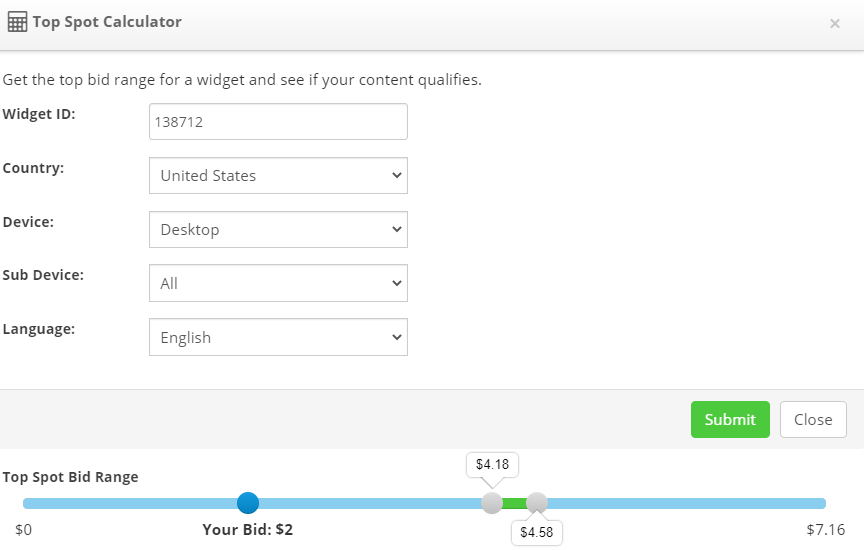
Task: Click the $0 minimum label
Action: pos(23,530)
